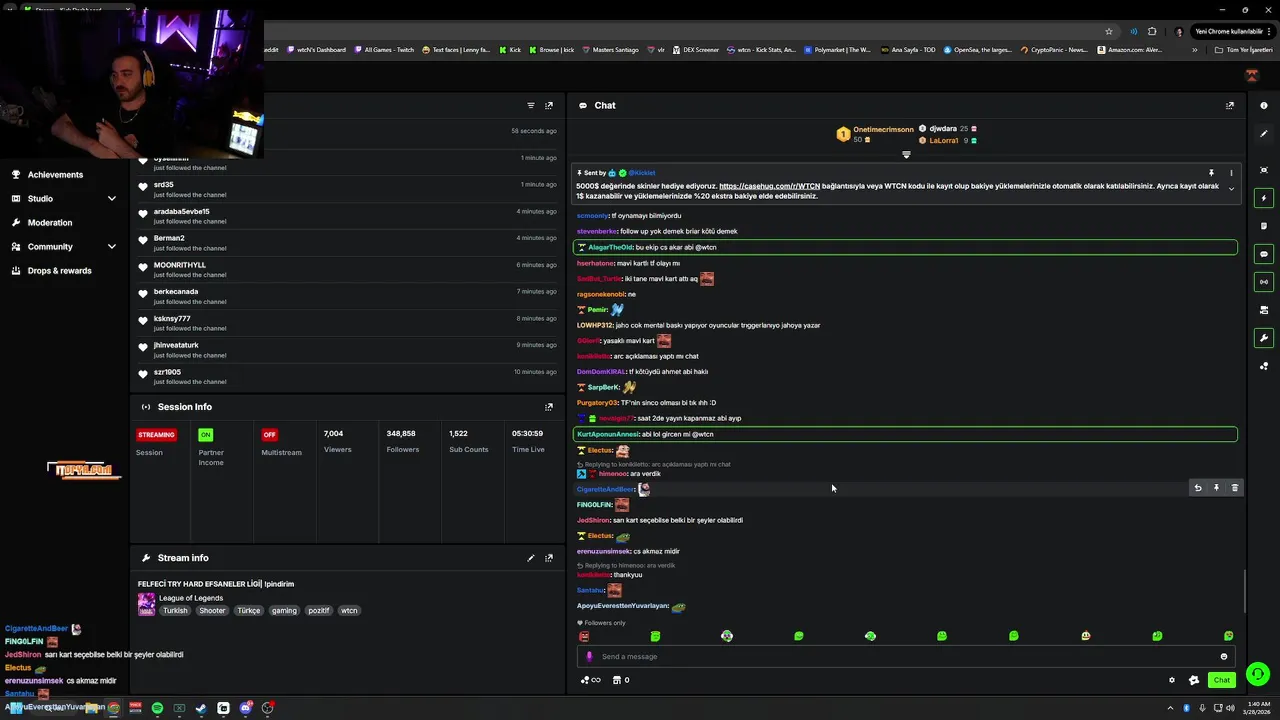Click the Send a message input field
This screenshot has width=1280, height=720.
point(905,657)
